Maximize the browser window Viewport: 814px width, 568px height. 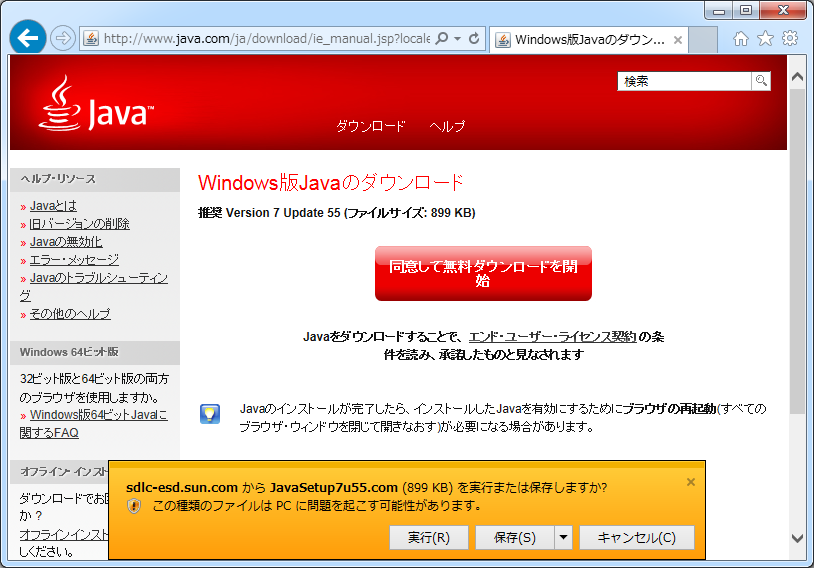[746, 10]
